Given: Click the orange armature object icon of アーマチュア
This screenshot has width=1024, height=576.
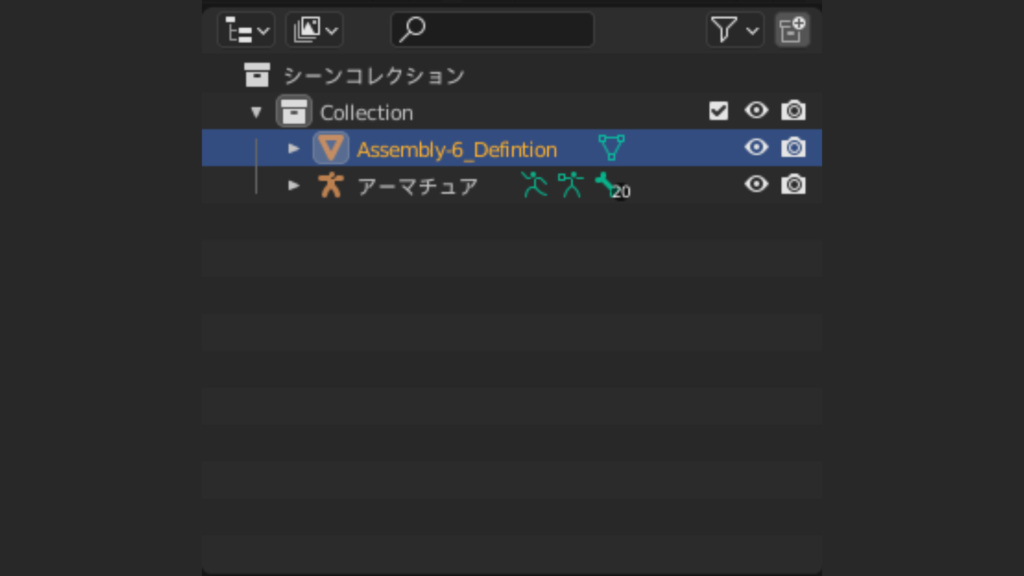Looking at the screenshot, I should click(331, 184).
